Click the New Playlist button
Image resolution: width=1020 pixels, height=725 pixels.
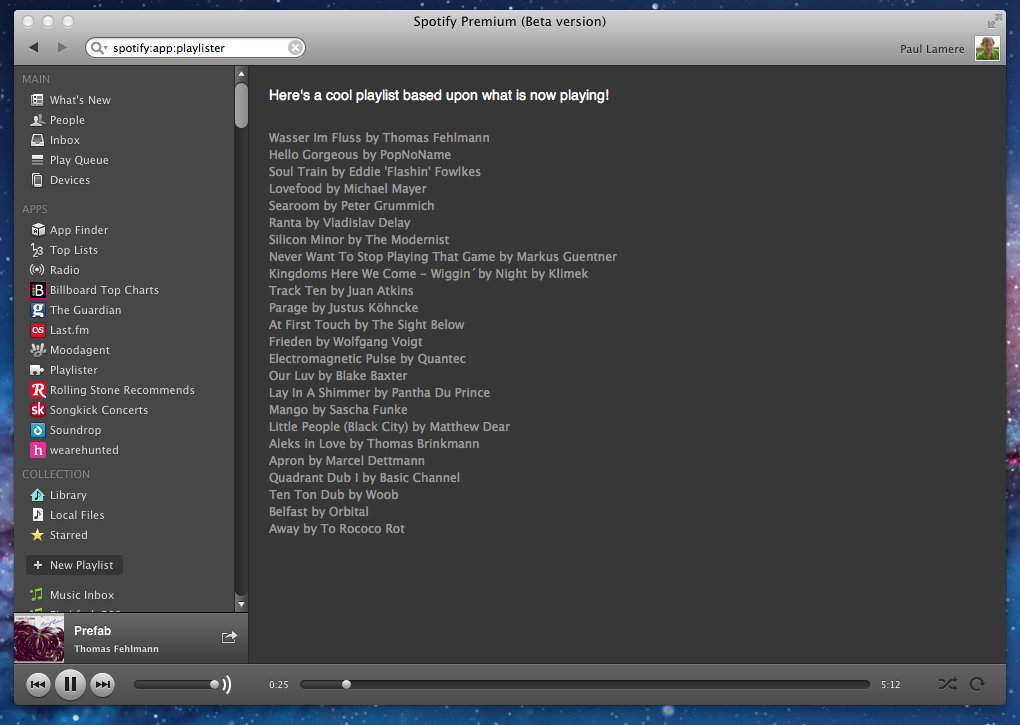[x=74, y=565]
